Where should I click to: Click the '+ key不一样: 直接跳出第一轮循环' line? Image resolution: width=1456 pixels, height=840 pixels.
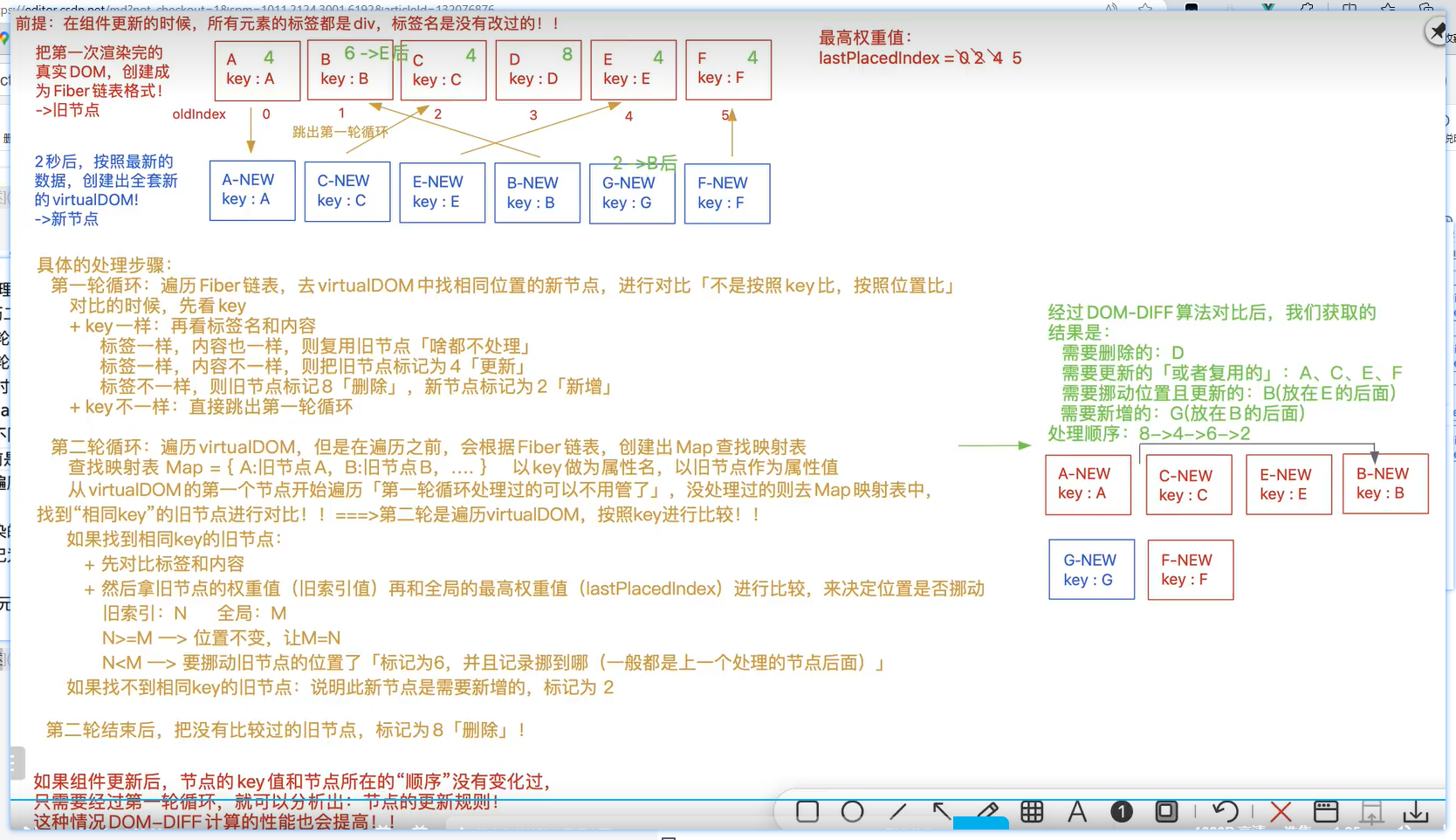click(210, 406)
